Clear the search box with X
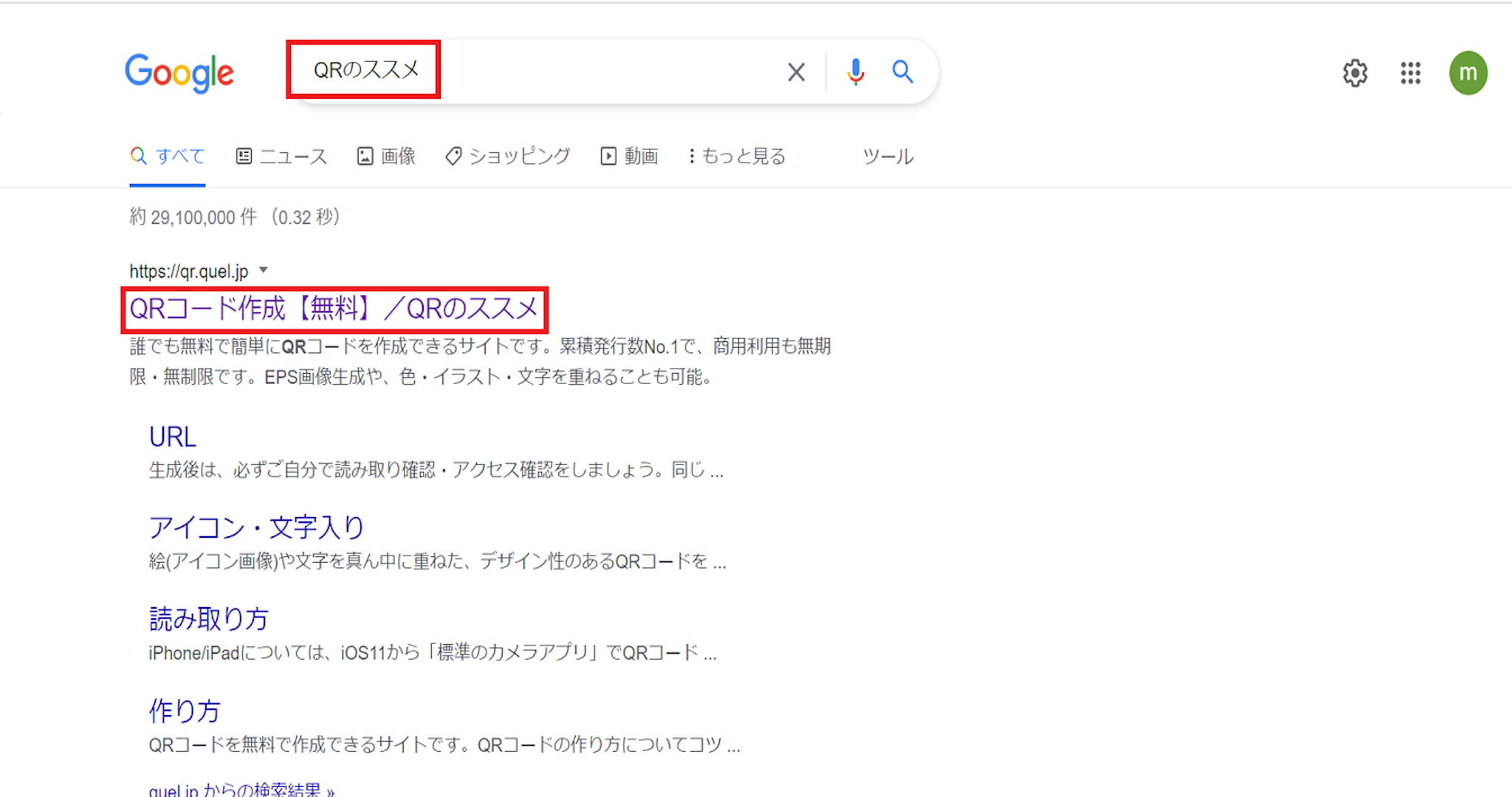1512x797 pixels. tap(796, 72)
